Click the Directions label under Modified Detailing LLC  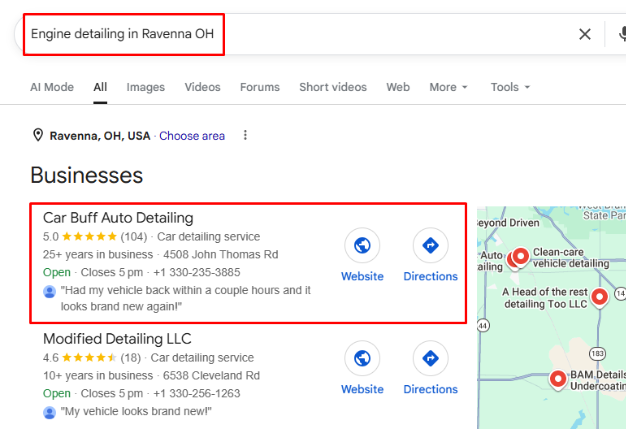(x=430, y=389)
